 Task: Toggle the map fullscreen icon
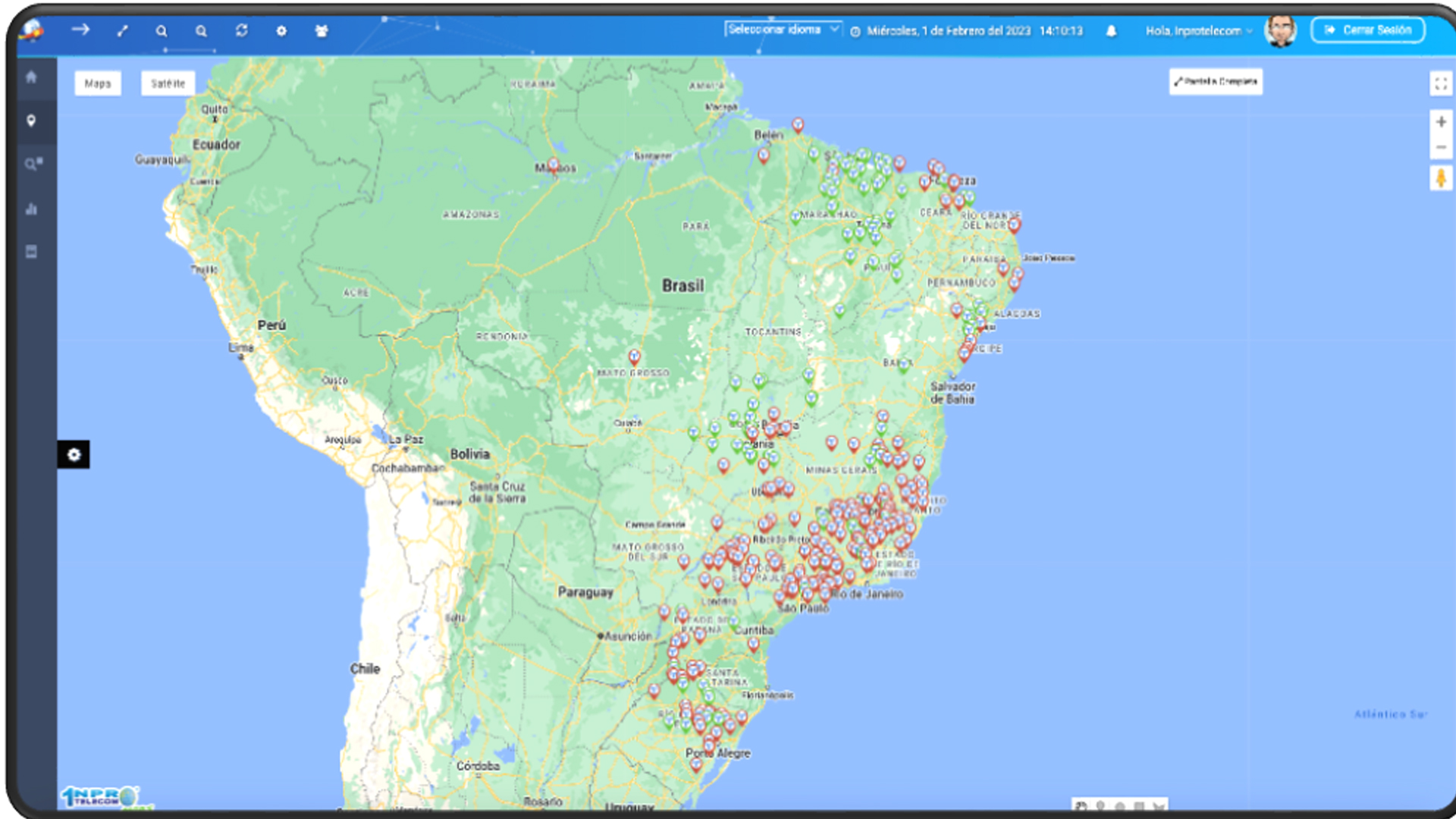point(1441,83)
